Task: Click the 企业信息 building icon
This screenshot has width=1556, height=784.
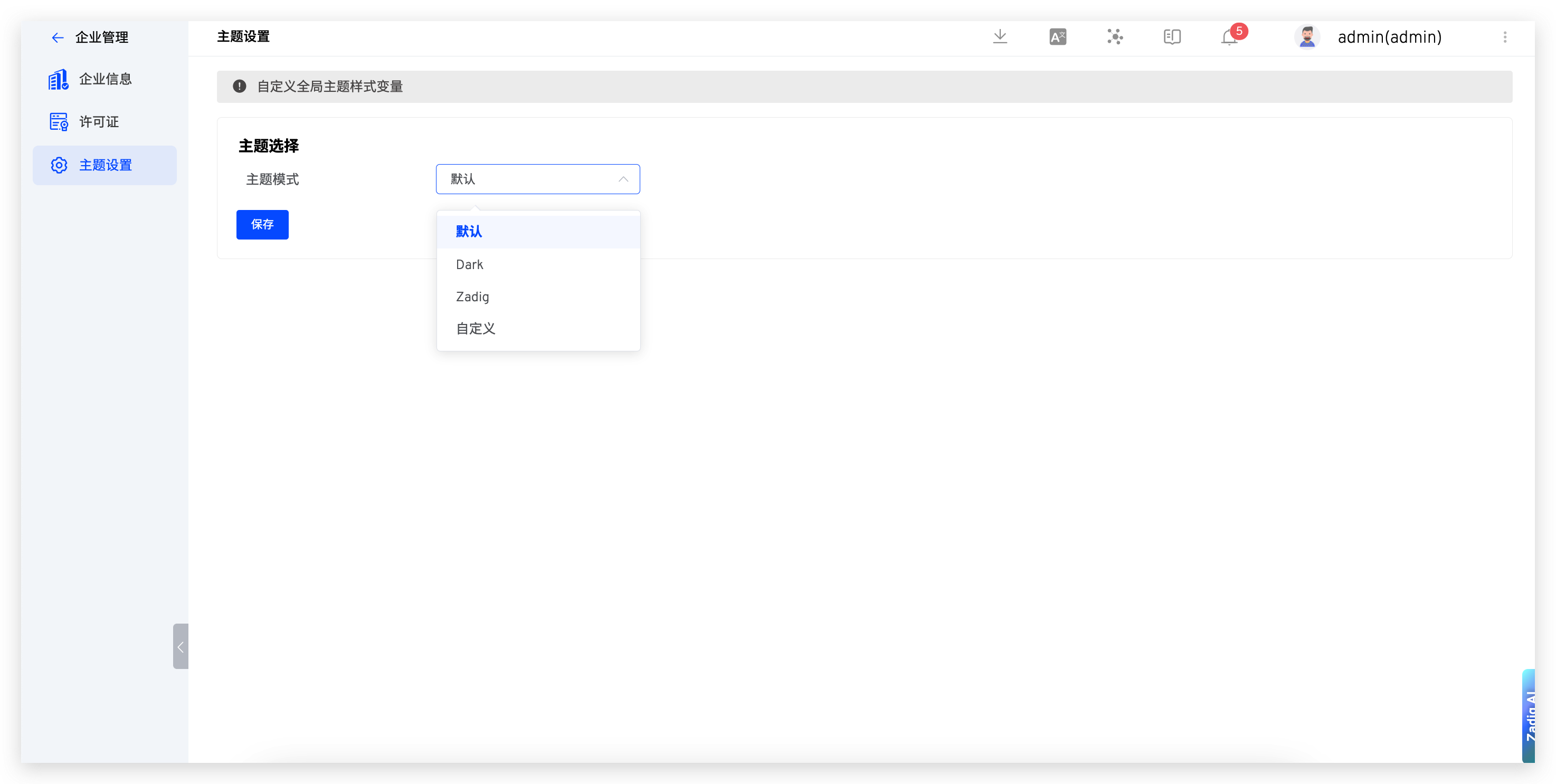Action: tap(58, 79)
